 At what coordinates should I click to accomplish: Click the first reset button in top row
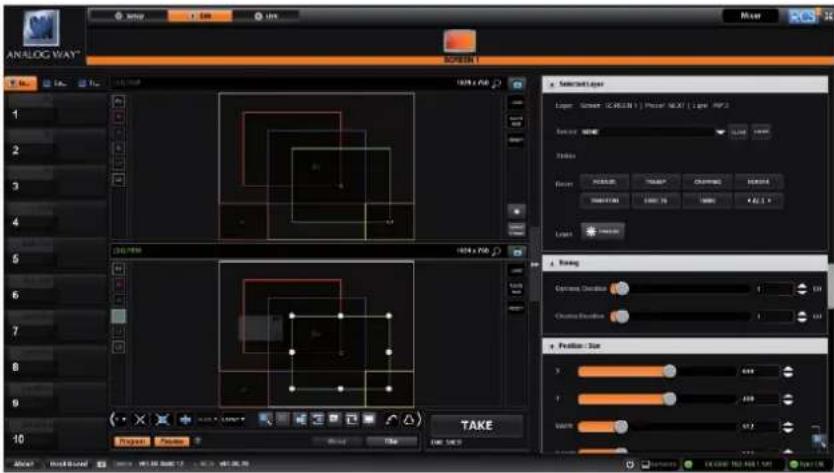pos(604,182)
